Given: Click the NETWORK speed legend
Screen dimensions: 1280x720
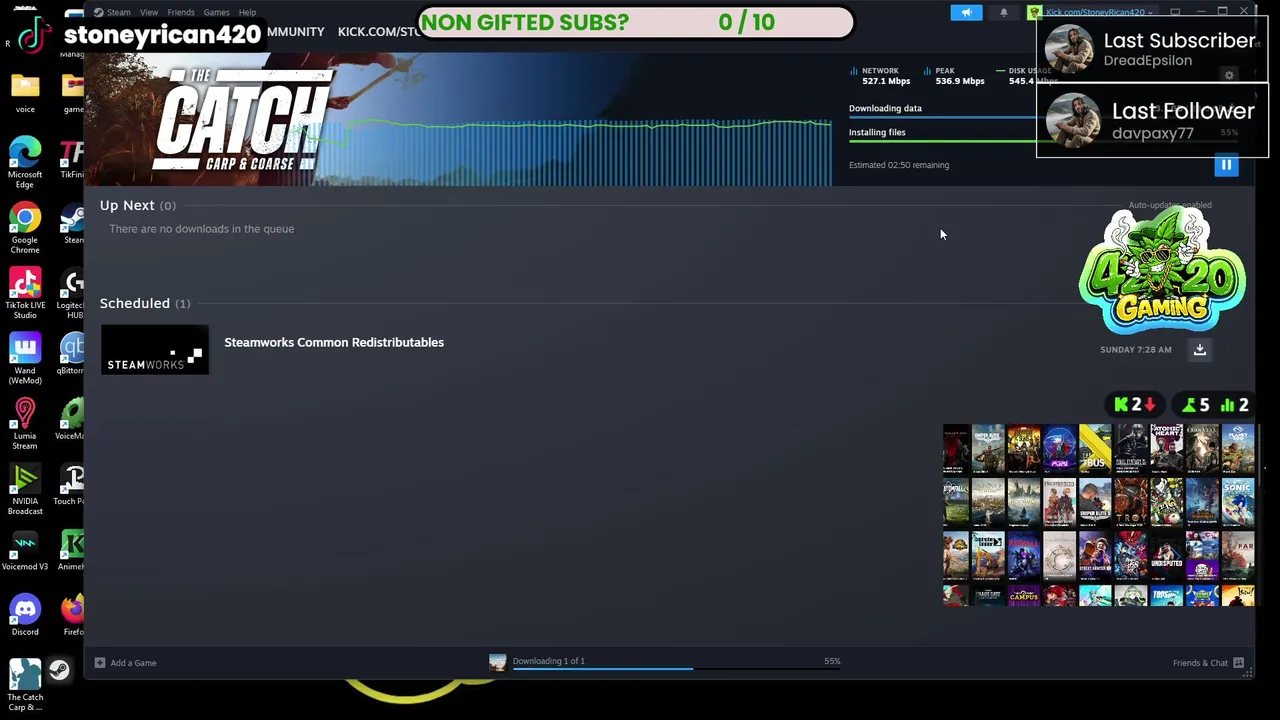Looking at the screenshot, I should click(x=880, y=76).
